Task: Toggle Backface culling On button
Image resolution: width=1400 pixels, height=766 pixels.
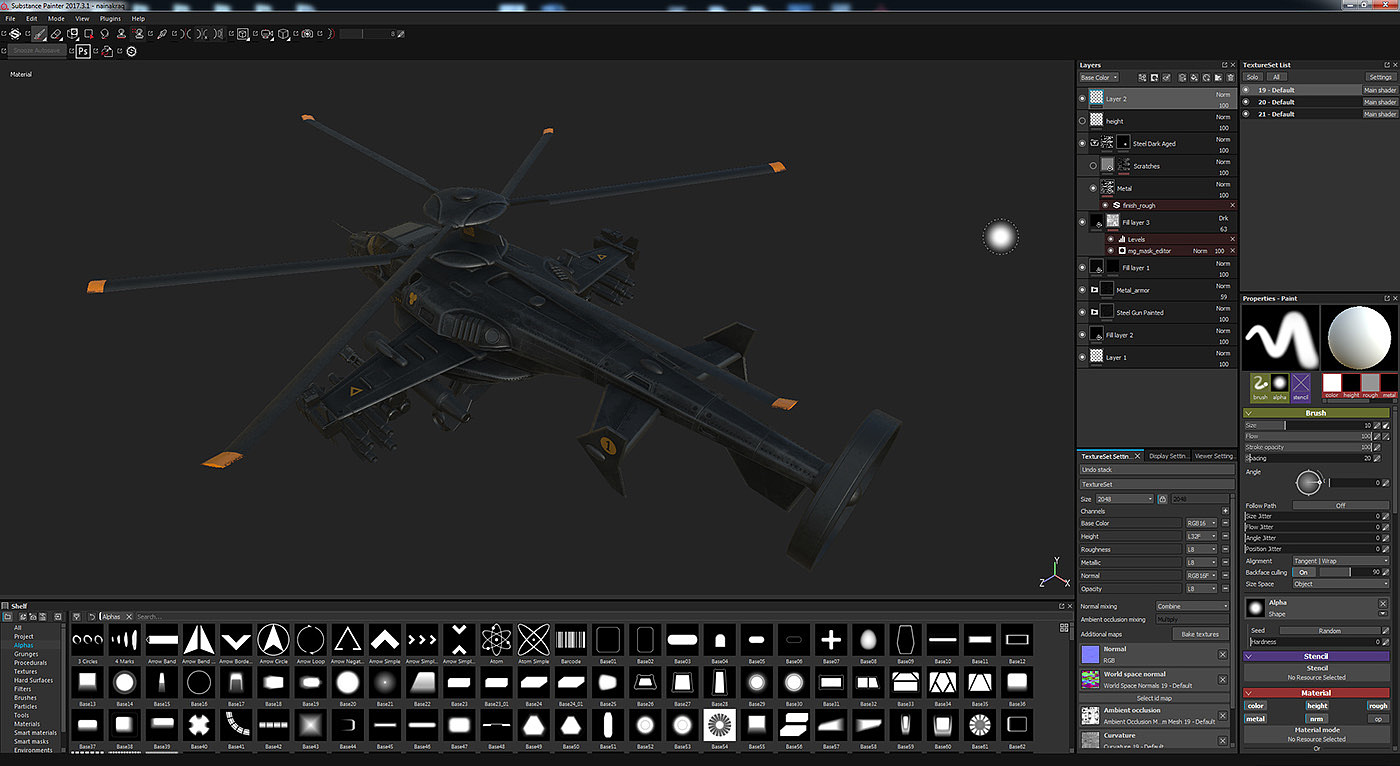Action: (1299, 572)
